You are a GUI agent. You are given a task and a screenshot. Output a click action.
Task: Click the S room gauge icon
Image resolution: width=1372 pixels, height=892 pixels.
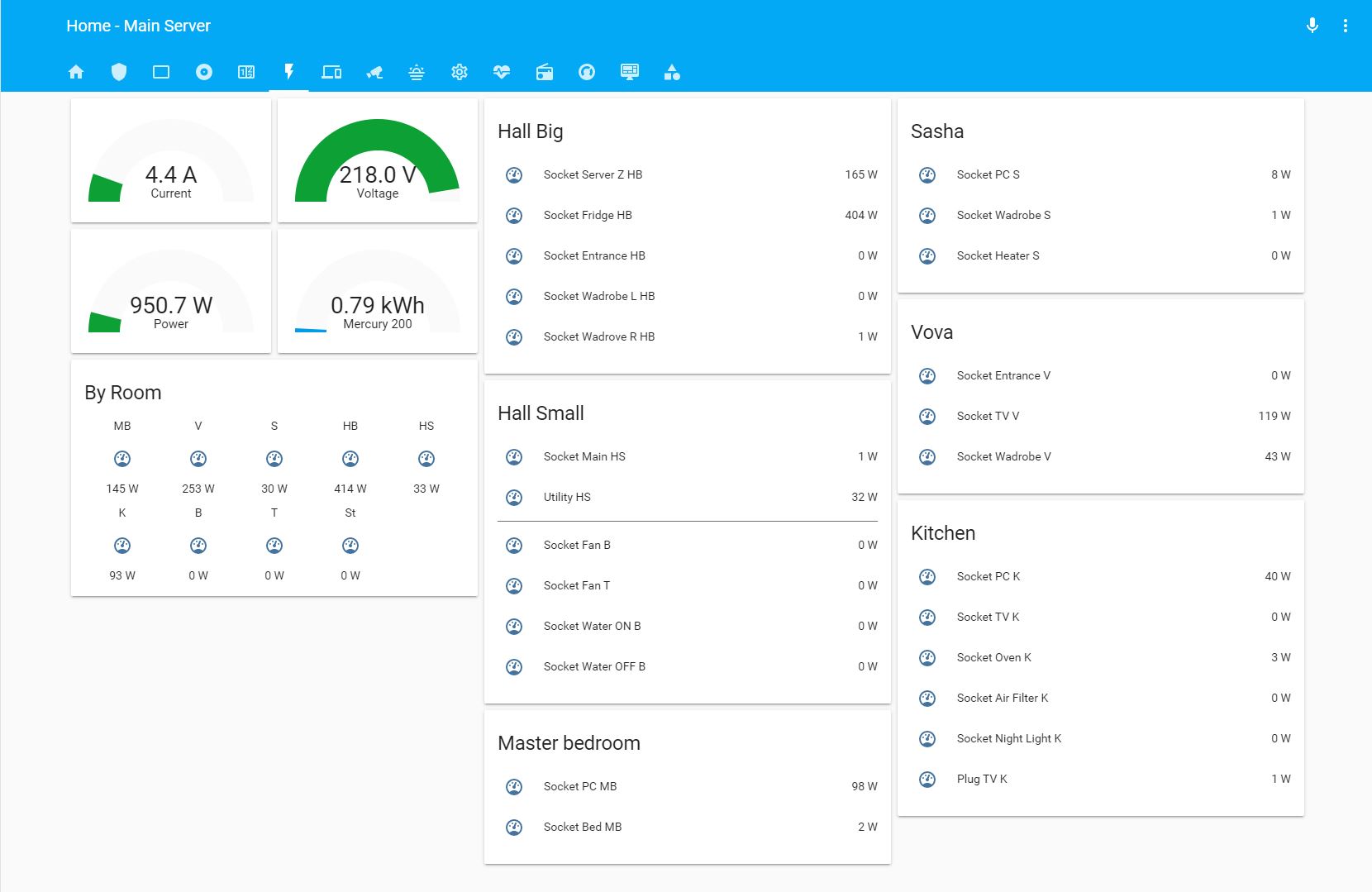(x=274, y=459)
